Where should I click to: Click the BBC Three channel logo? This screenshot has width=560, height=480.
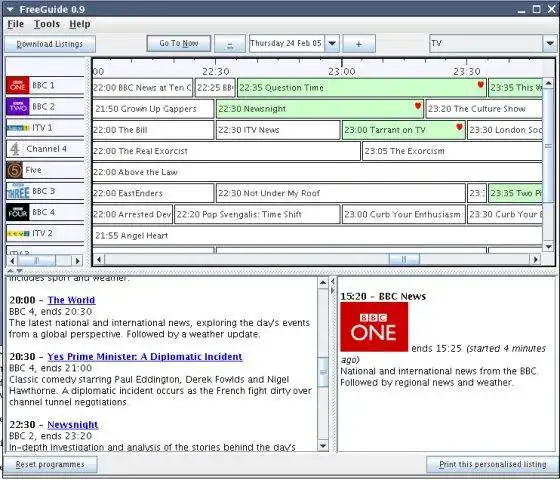tap(18, 191)
